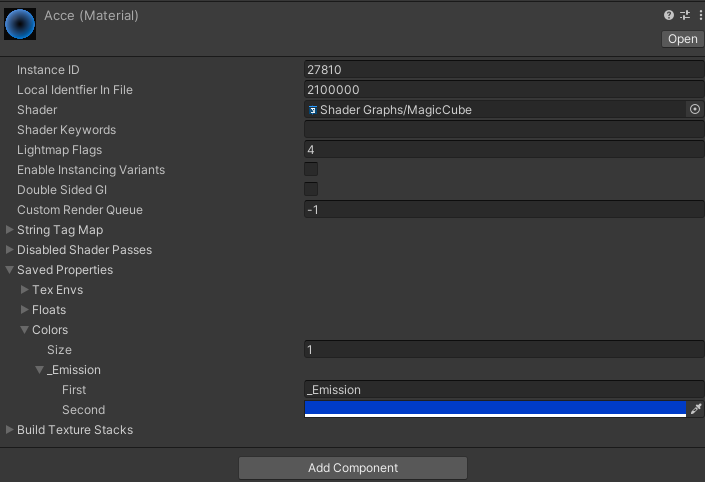The width and height of the screenshot is (705, 482).
Task: Pick a color with the eyedropper
Action: tap(696, 409)
